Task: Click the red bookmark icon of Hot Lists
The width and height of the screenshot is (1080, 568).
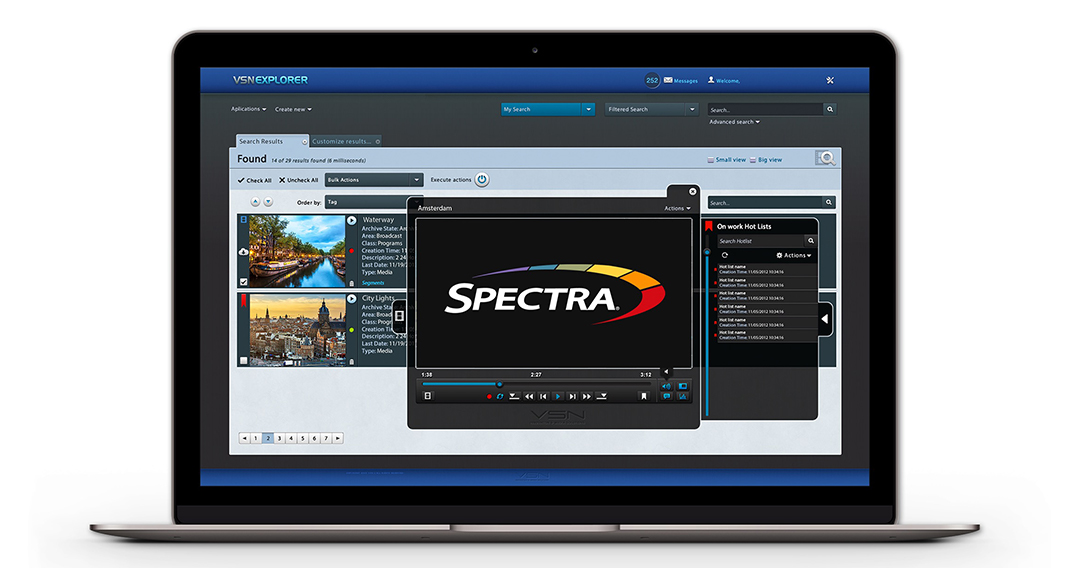Action: tap(708, 226)
